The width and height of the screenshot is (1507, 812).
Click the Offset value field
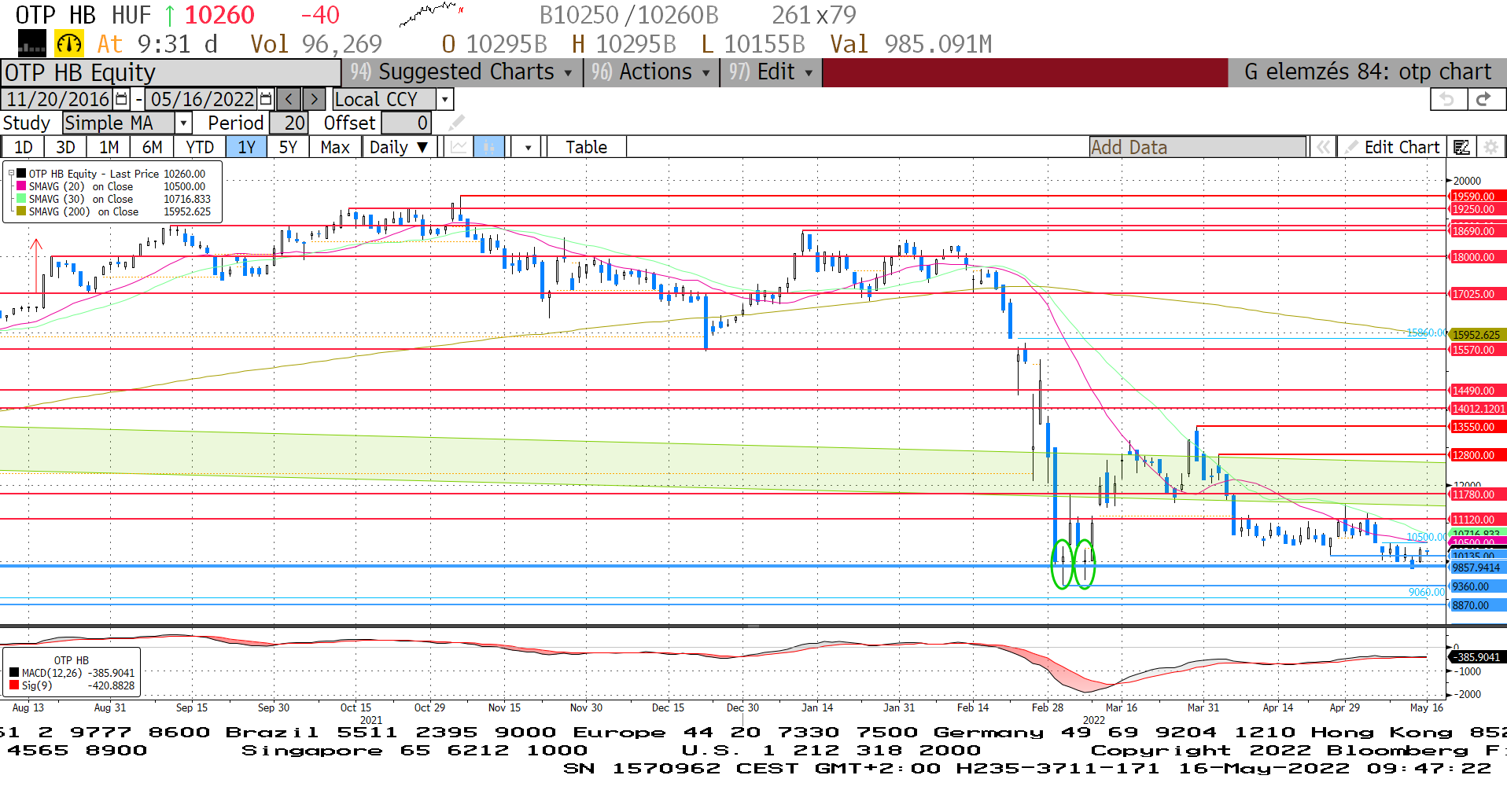406,123
